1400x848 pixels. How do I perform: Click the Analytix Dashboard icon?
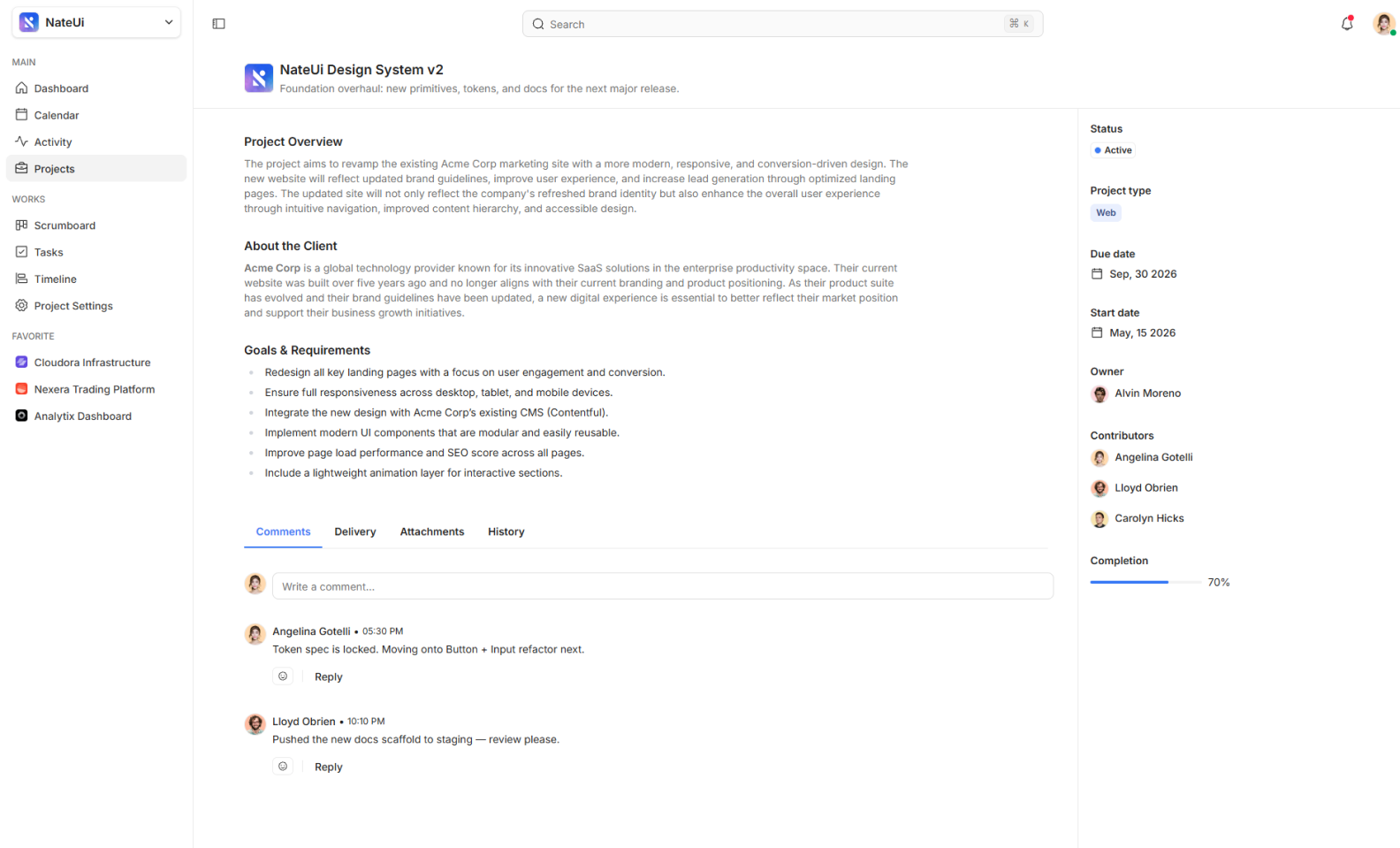pos(22,416)
